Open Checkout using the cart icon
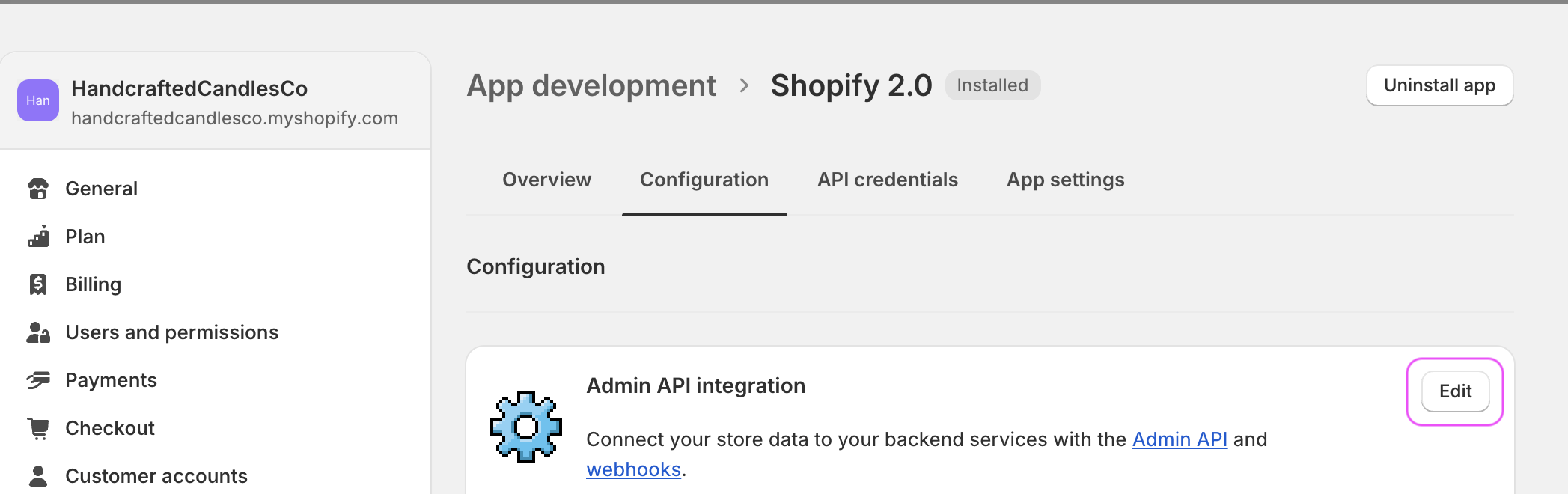This screenshot has width=1568, height=494. pos(38,428)
